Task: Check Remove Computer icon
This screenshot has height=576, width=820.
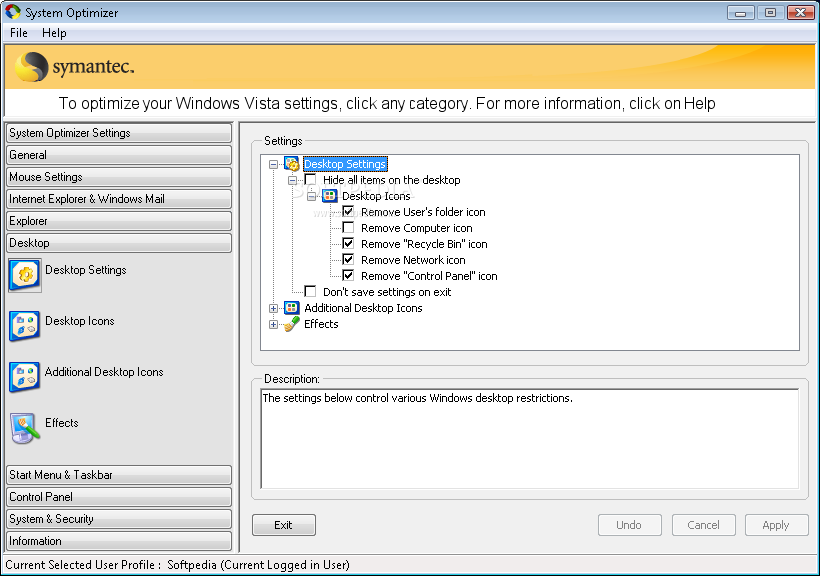Action: click(x=348, y=228)
